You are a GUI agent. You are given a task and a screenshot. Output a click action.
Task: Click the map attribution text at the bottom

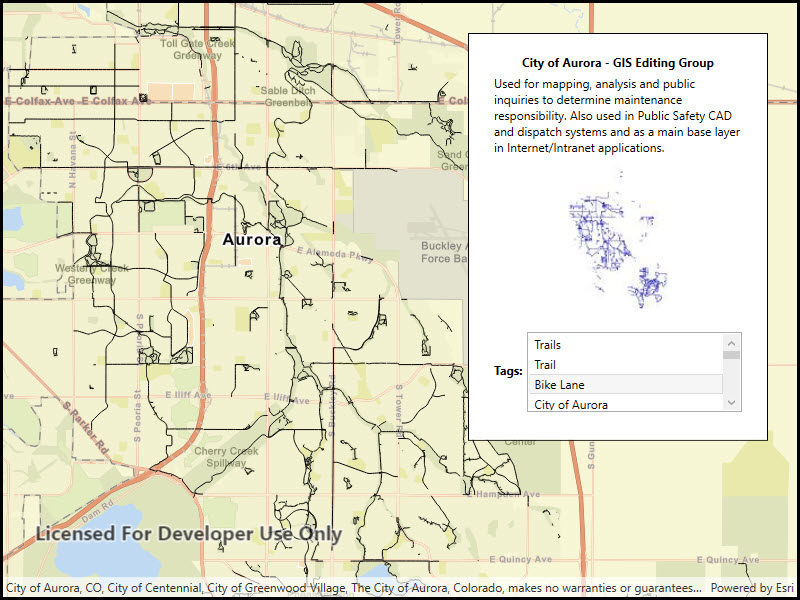[x=353, y=588]
